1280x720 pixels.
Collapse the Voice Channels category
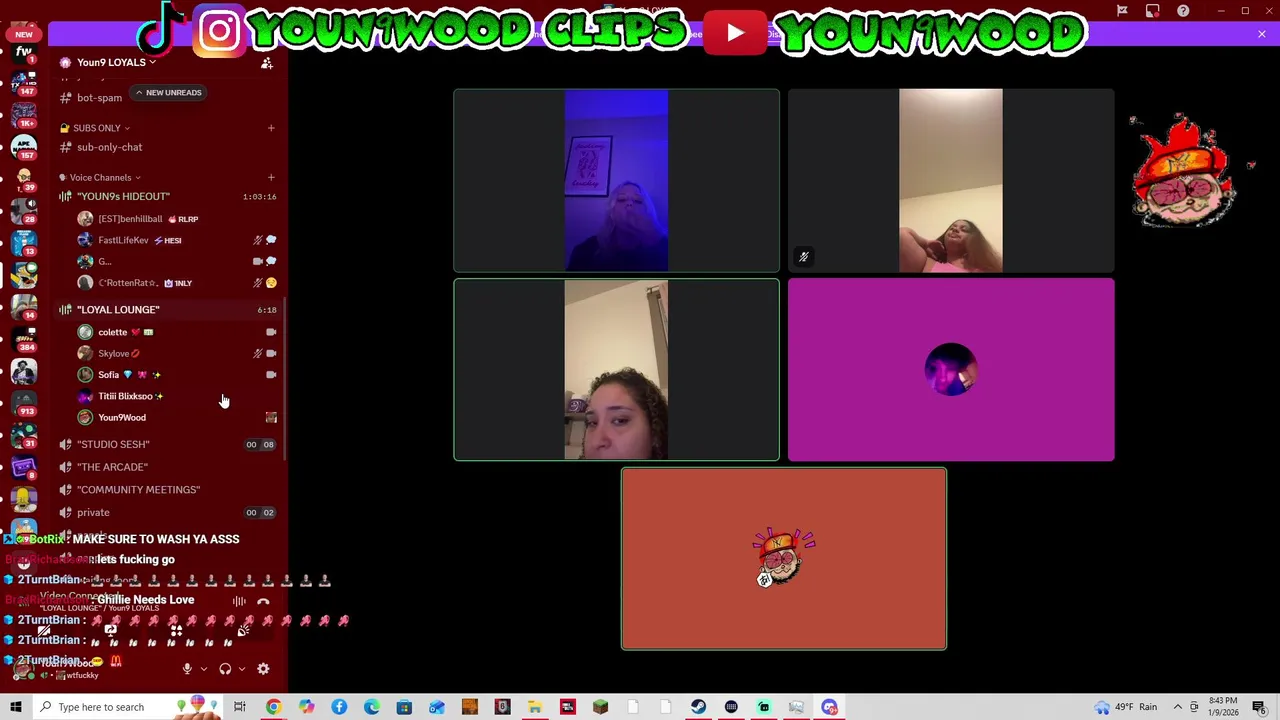pos(100,178)
